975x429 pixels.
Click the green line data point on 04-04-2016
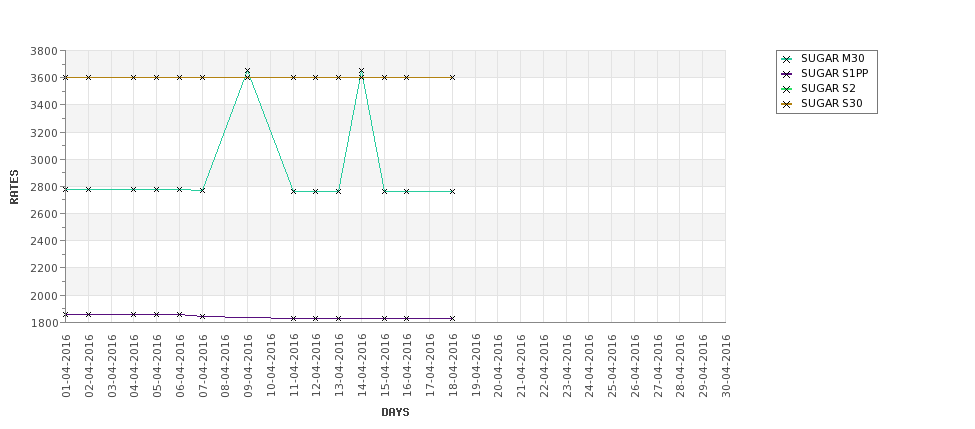(134, 189)
